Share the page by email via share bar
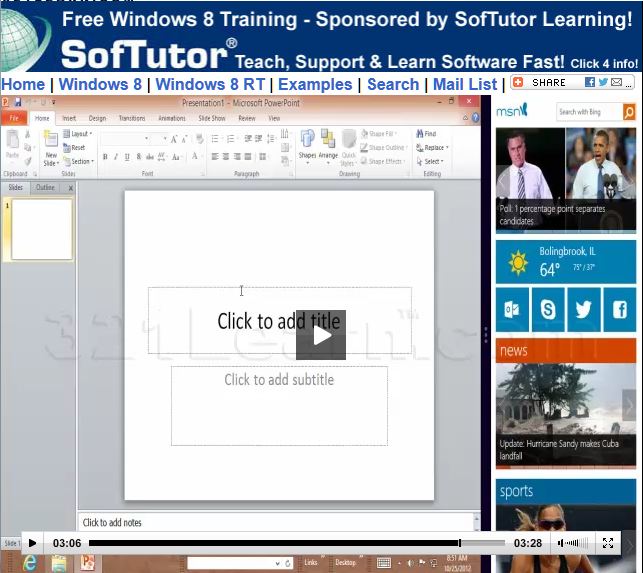The width and height of the screenshot is (643, 573). pos(616,82)
